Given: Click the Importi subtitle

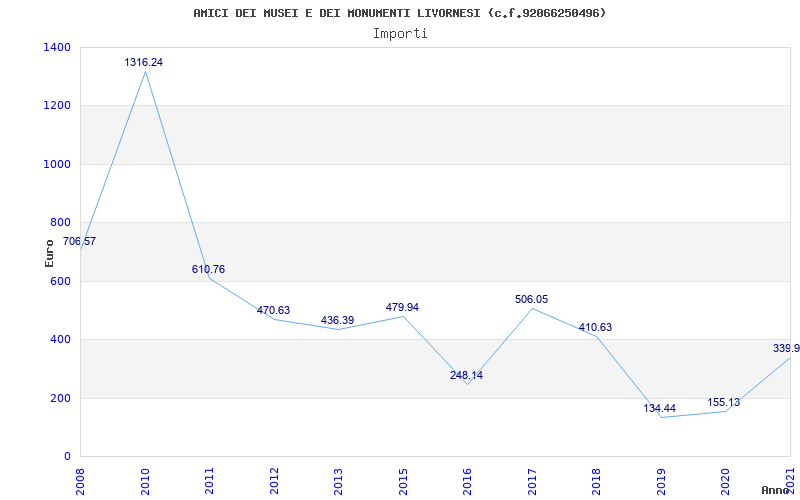Looking at the screenshot, I should (x=400, y=34).
